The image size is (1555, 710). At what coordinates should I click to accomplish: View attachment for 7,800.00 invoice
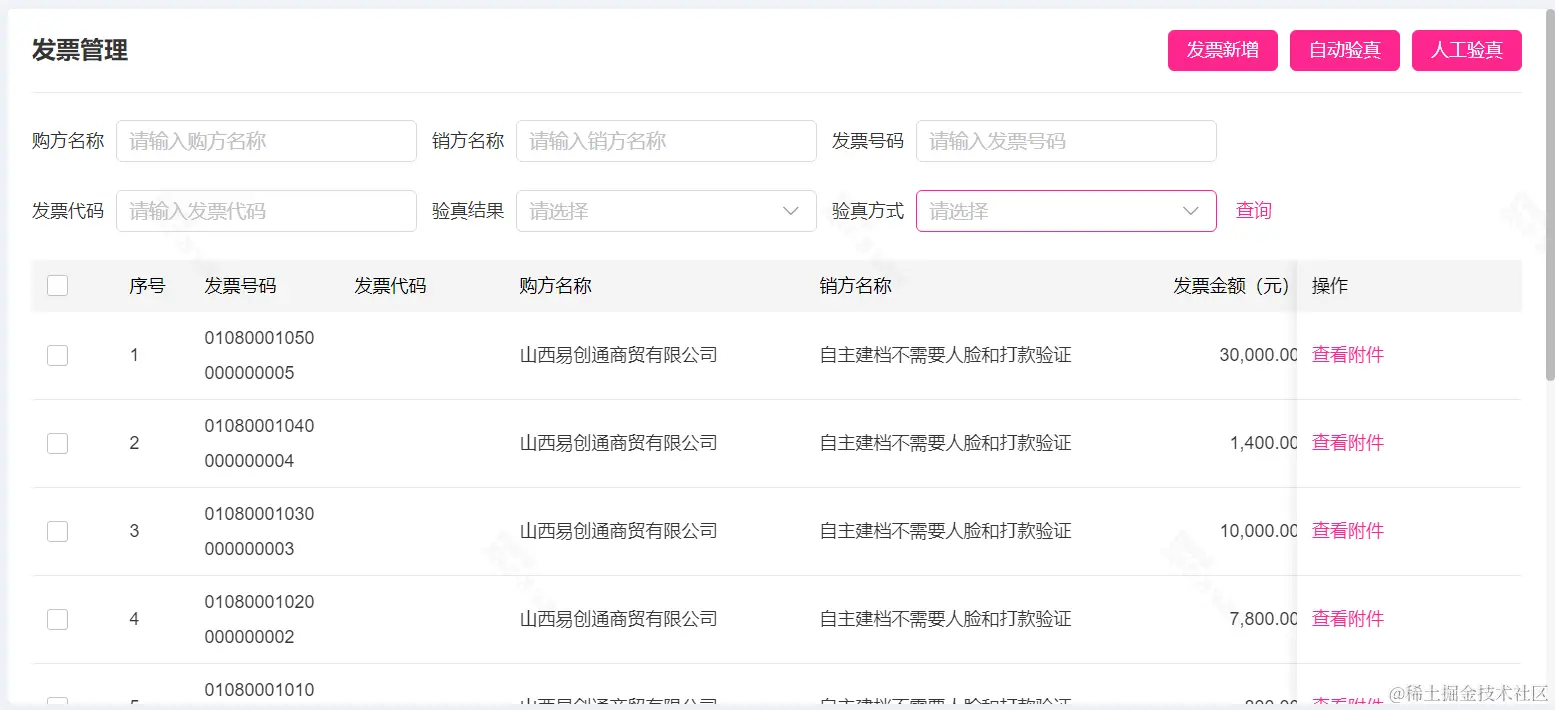click(1348, 619)
